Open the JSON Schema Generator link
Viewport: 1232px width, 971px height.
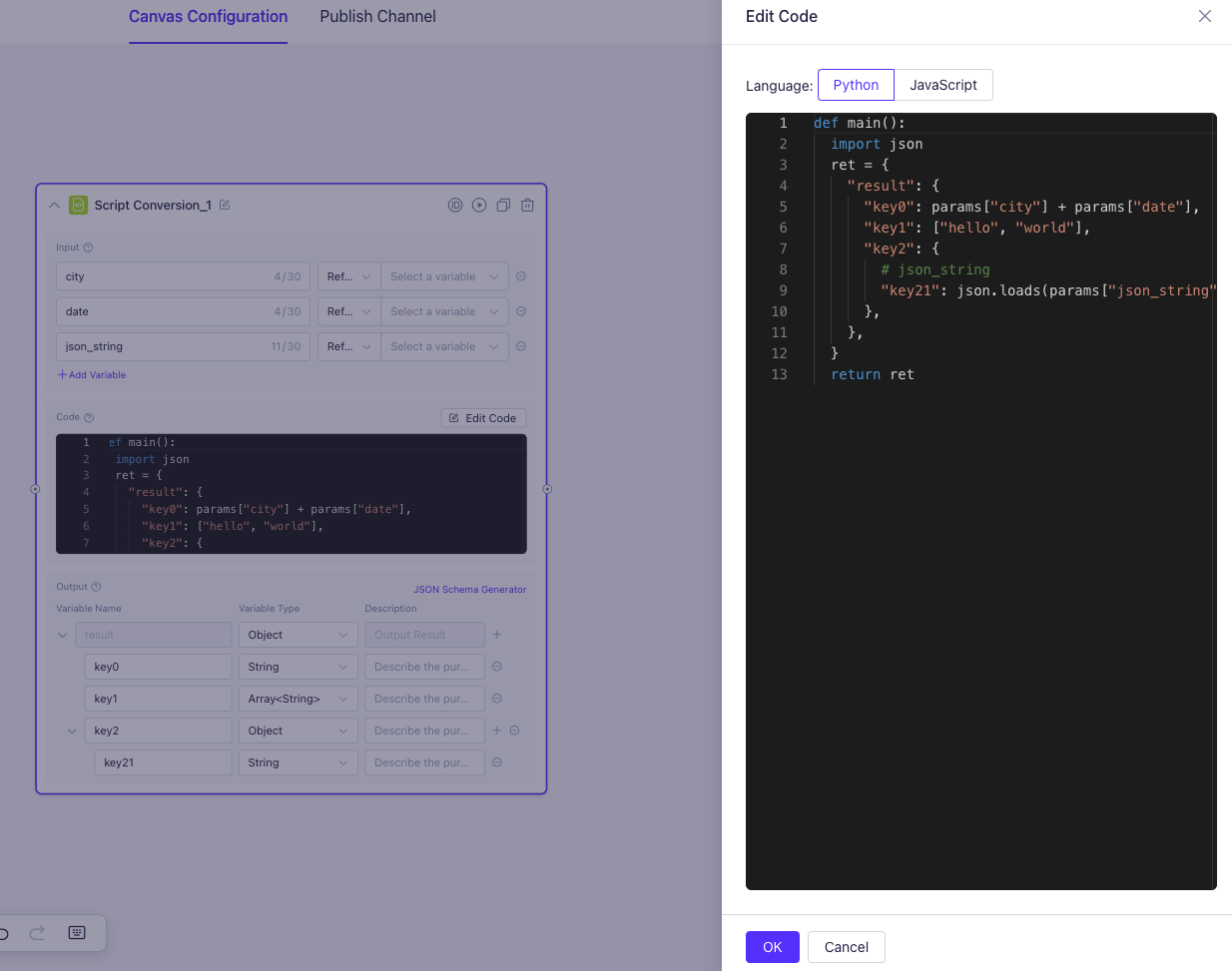[469, 590]
